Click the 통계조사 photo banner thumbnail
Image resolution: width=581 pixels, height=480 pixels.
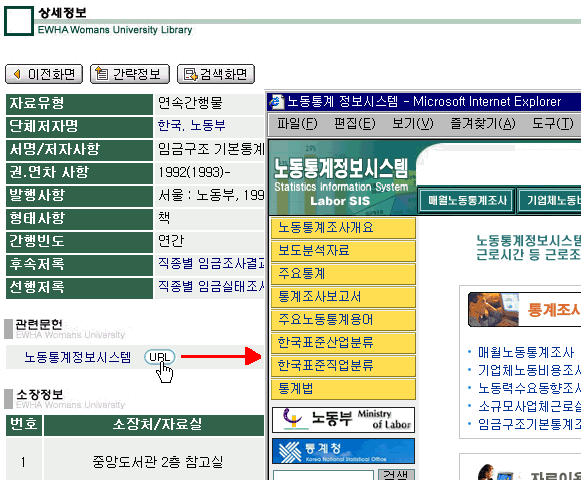(494, 309)
